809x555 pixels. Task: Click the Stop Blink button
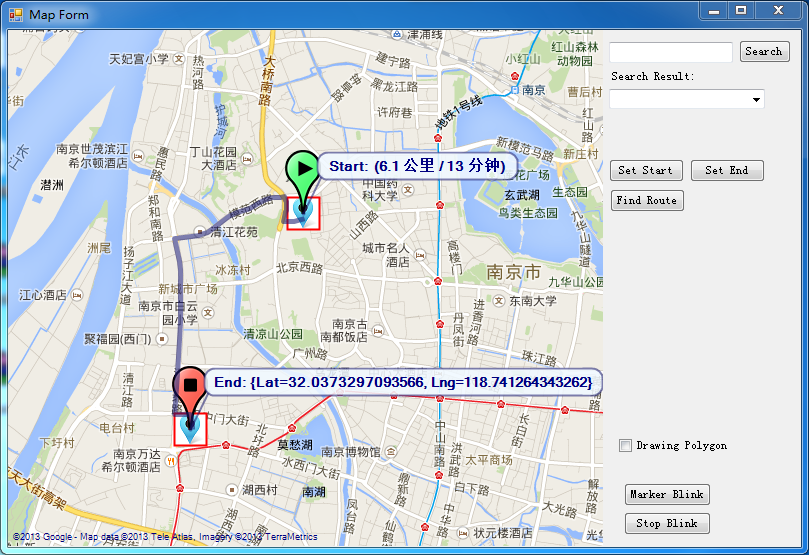pyautogui.click(x=667, y=523)
